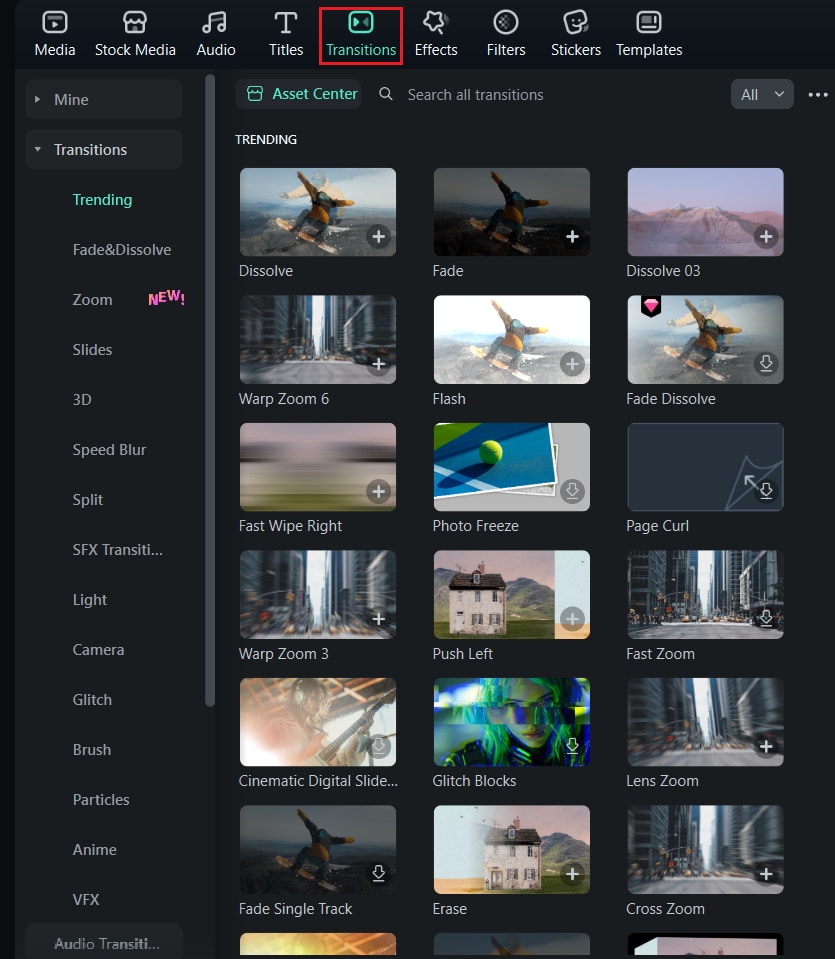835x959 pixels.
Task: Download the Photo Freeze transition
Action: pyautogui.click(x=573, y=492)
